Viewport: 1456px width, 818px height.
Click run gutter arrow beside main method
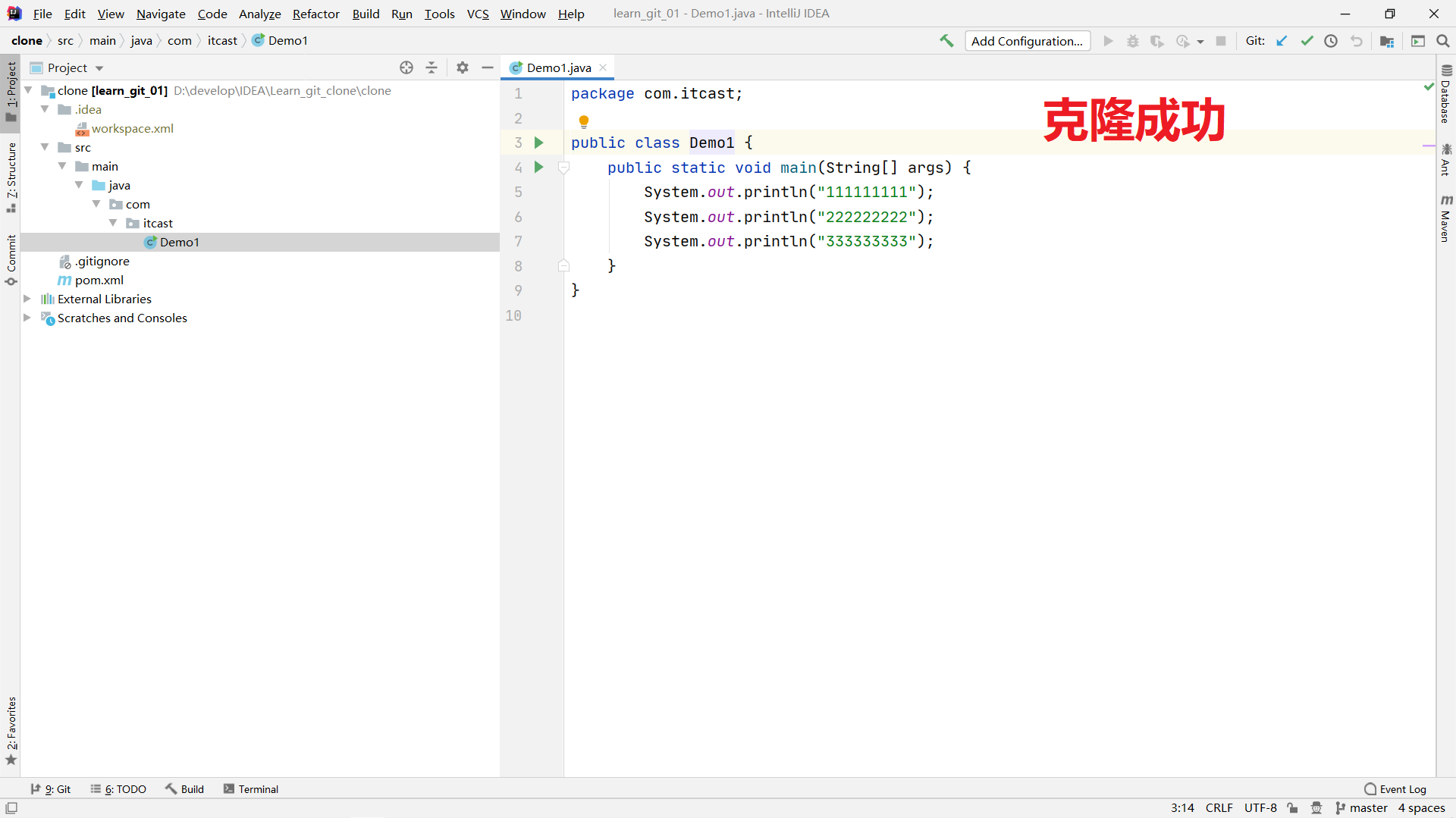539,167
